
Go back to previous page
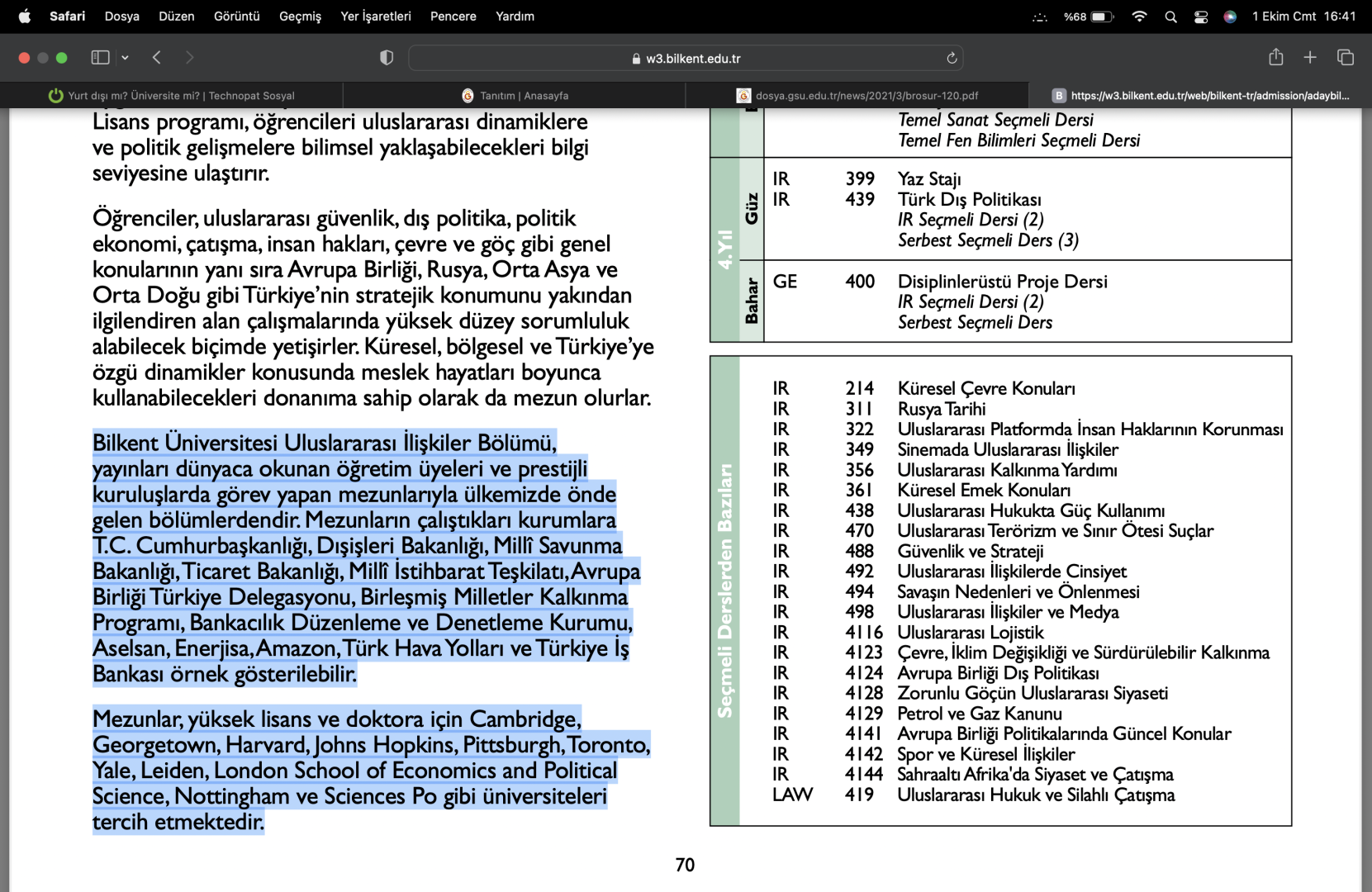(157, 57)
